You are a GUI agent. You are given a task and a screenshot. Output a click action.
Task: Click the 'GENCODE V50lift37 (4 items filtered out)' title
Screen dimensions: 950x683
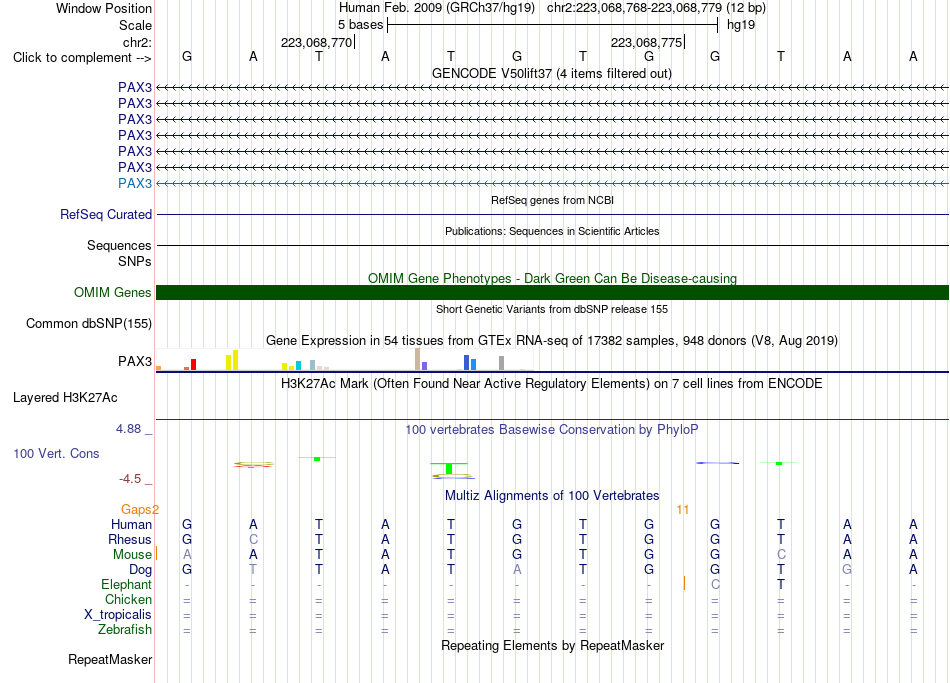[x=552, y=73]
